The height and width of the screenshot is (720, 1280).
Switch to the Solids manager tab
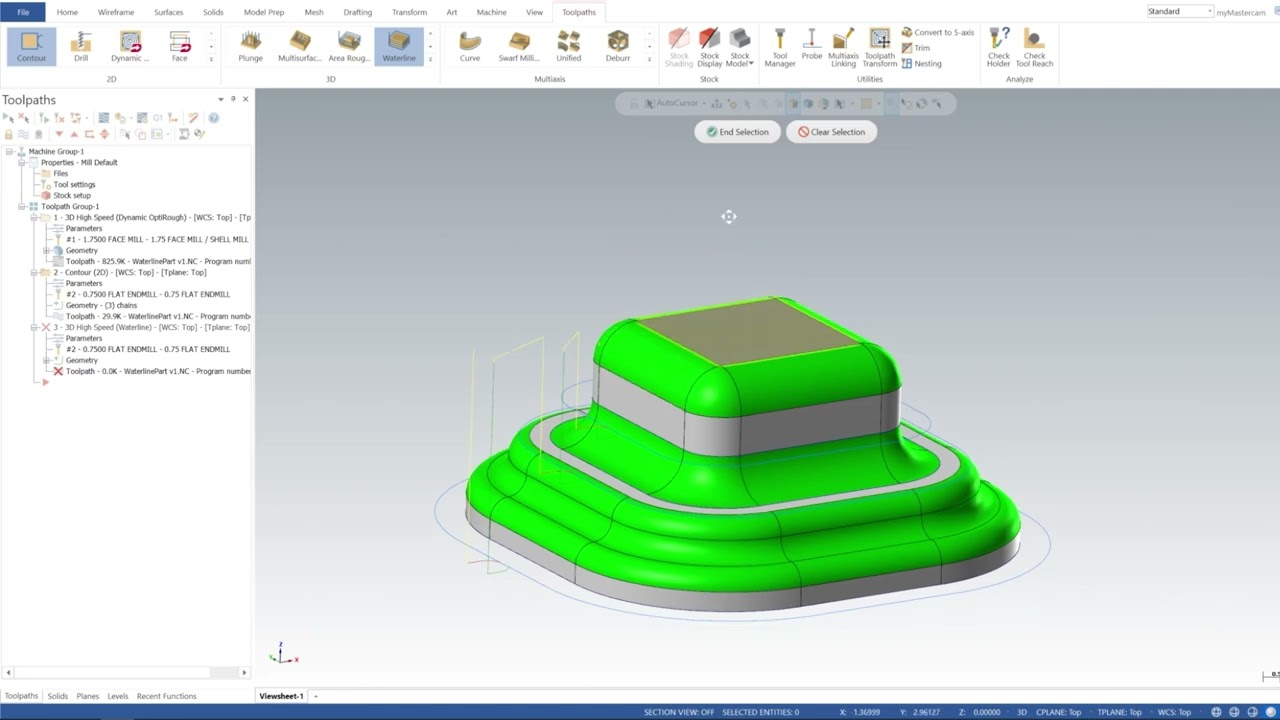[58, 696]
